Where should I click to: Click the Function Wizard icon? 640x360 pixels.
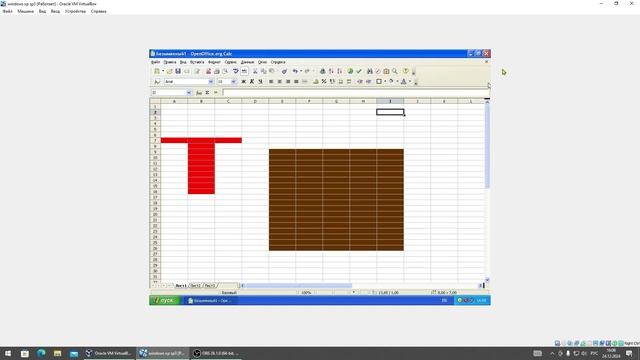tap(199, 93)
